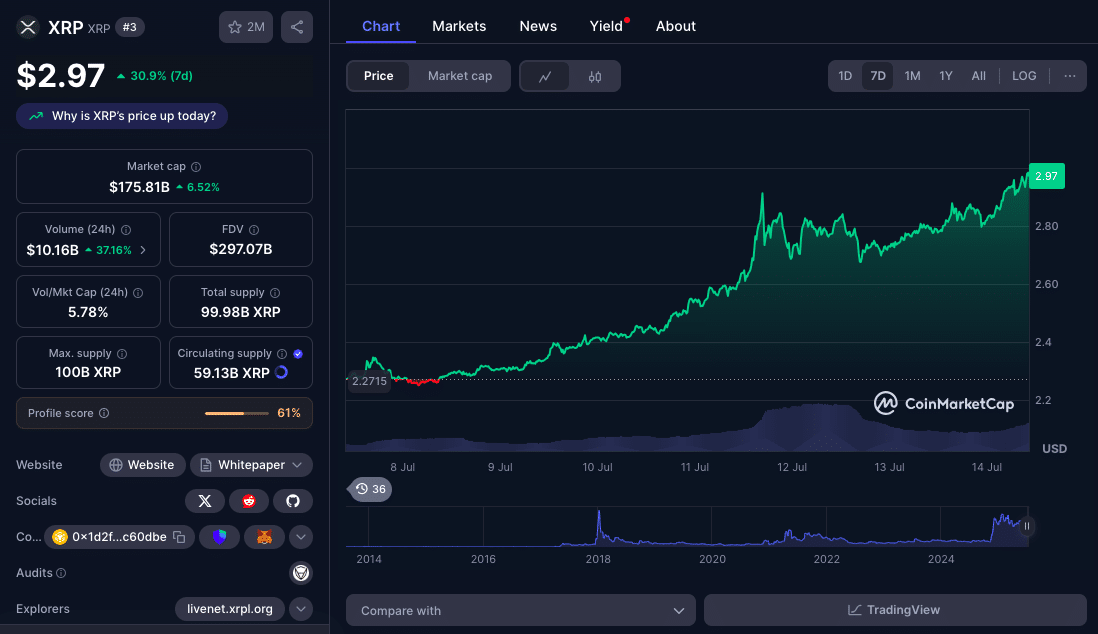Click the verified circulating supply badge
Image resolution: width=1098 pixels, height=634 pixels.
pyautogui.click(x=298, y=354)
